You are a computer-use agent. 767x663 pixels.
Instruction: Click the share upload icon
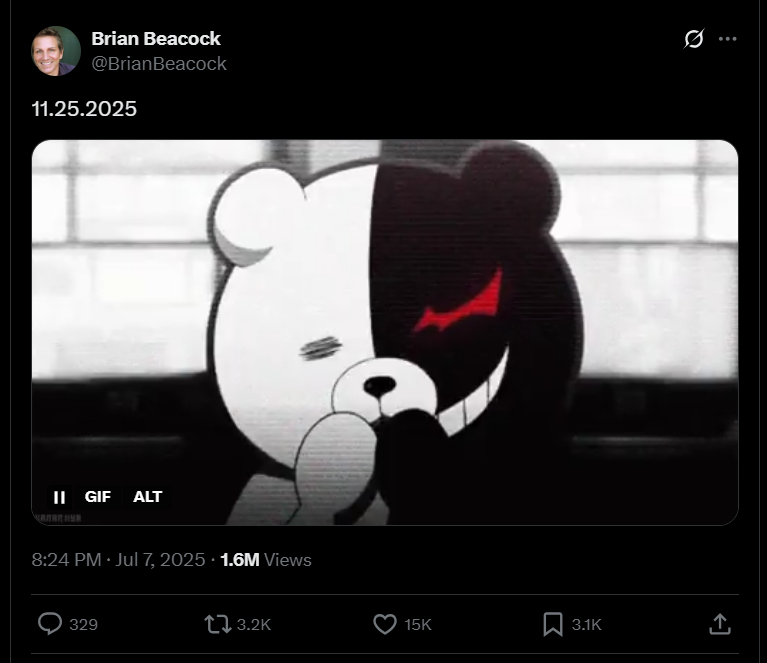[720, 624]
